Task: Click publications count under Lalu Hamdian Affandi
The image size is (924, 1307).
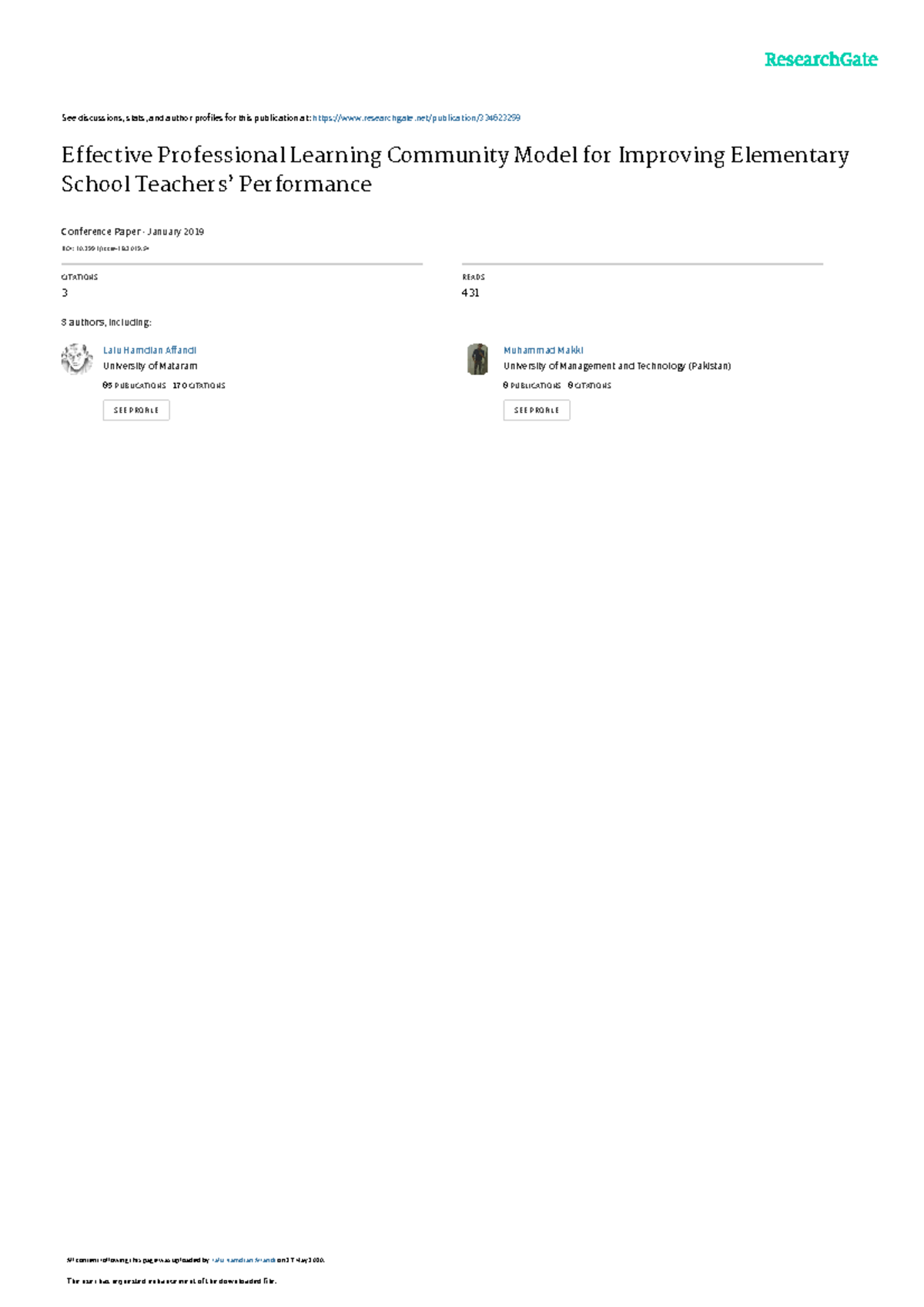Action: coord(134,385)
